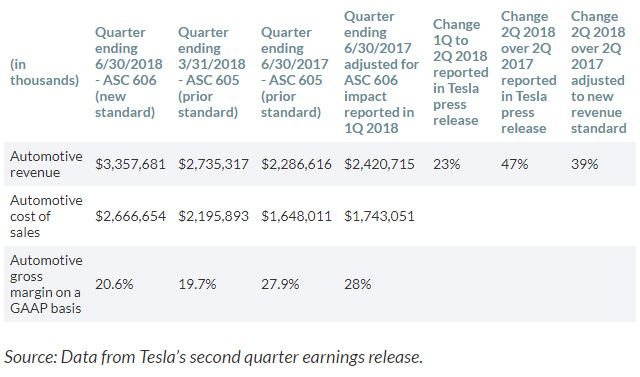Click the $1,743,051 adjusted cost cell
This screenshot has width=640, height=377.
pos(379,216)
